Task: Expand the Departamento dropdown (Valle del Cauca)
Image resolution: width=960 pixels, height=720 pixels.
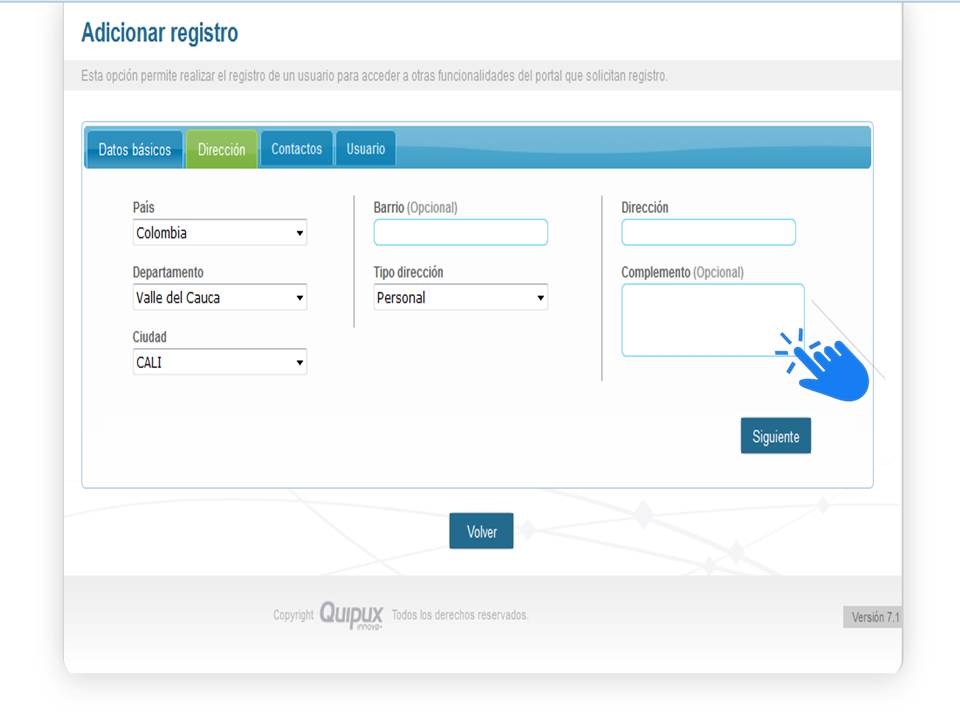Action: click(x=219, y=298)
